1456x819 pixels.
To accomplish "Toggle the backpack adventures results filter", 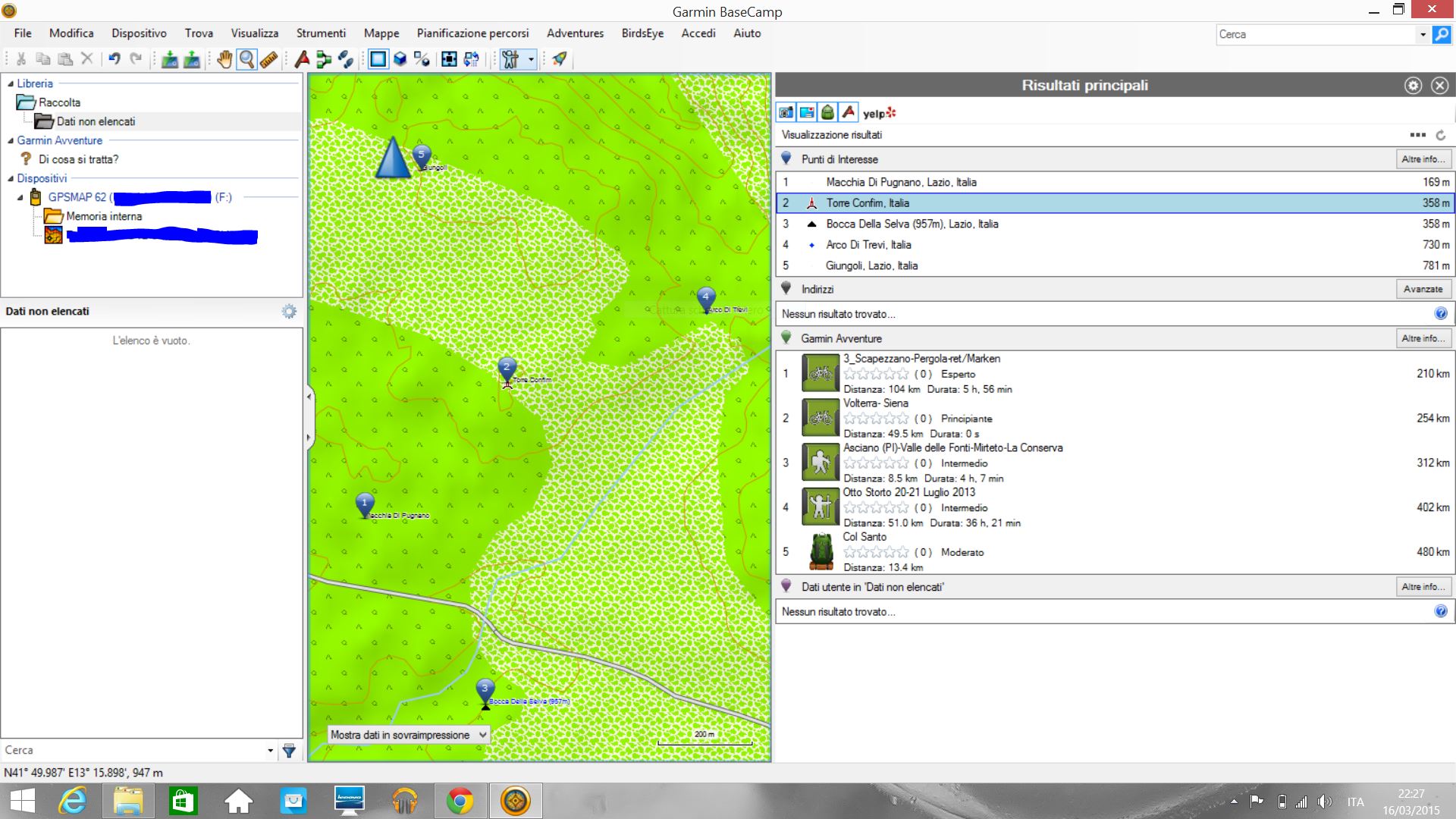I will pos(827,113).
